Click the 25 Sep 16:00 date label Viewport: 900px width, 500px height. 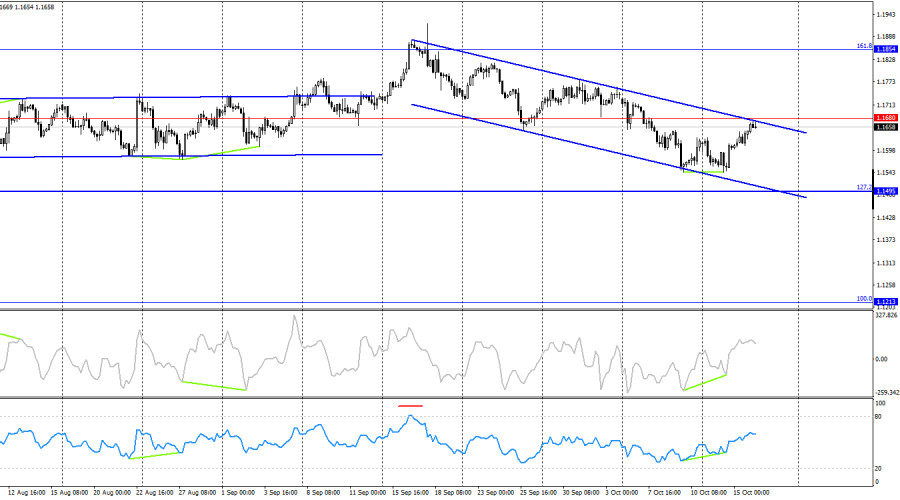tap(538, 493)
